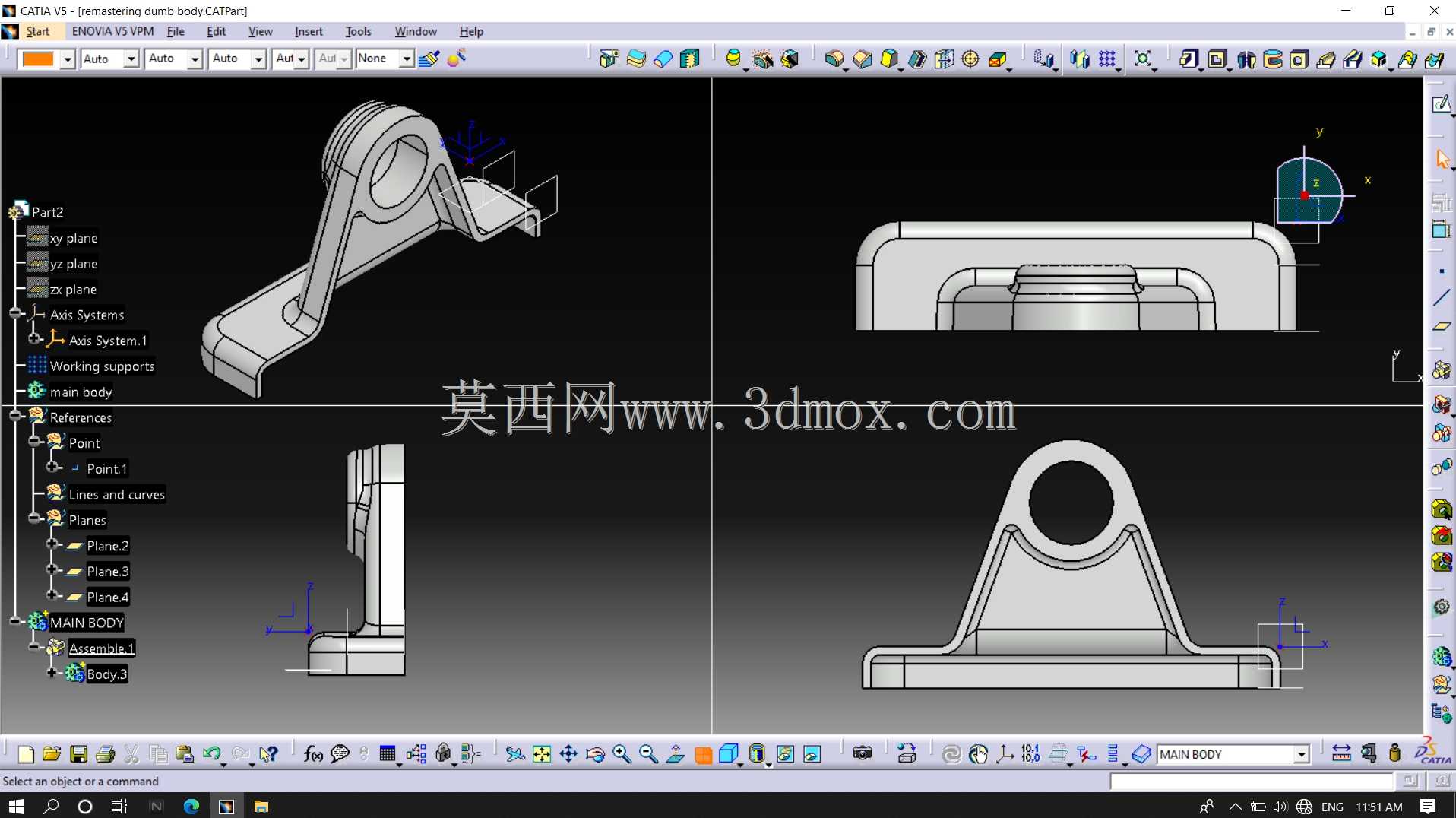This screenshot has height=818, width=1456.
Task: Open the Edit menu
Action: [217, 31]
